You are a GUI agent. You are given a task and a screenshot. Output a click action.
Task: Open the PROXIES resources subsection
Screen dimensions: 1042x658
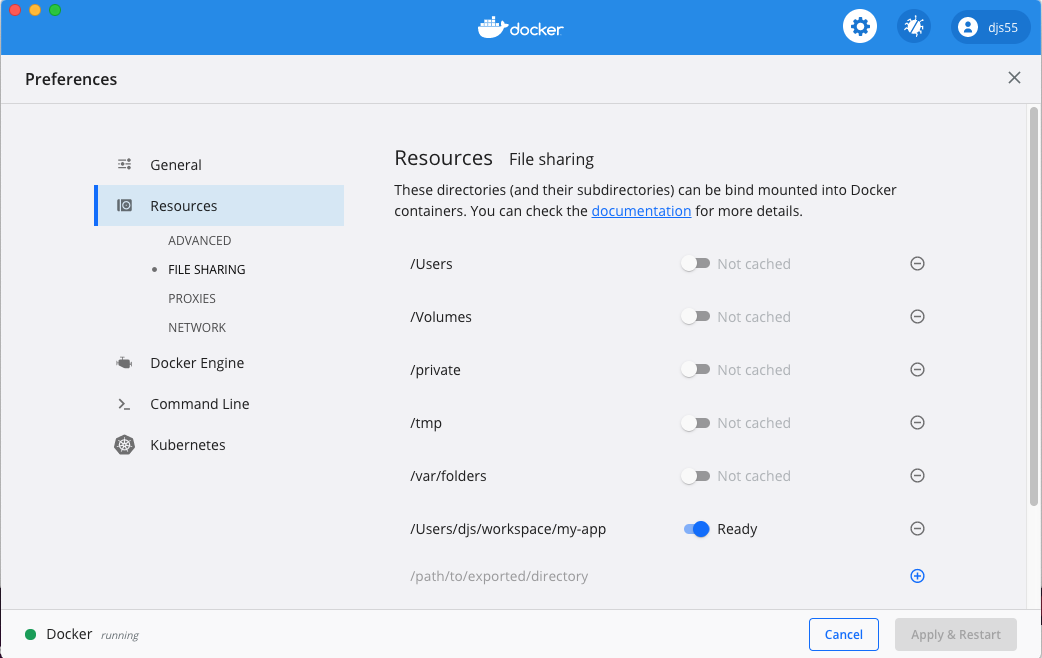(192, 299)
